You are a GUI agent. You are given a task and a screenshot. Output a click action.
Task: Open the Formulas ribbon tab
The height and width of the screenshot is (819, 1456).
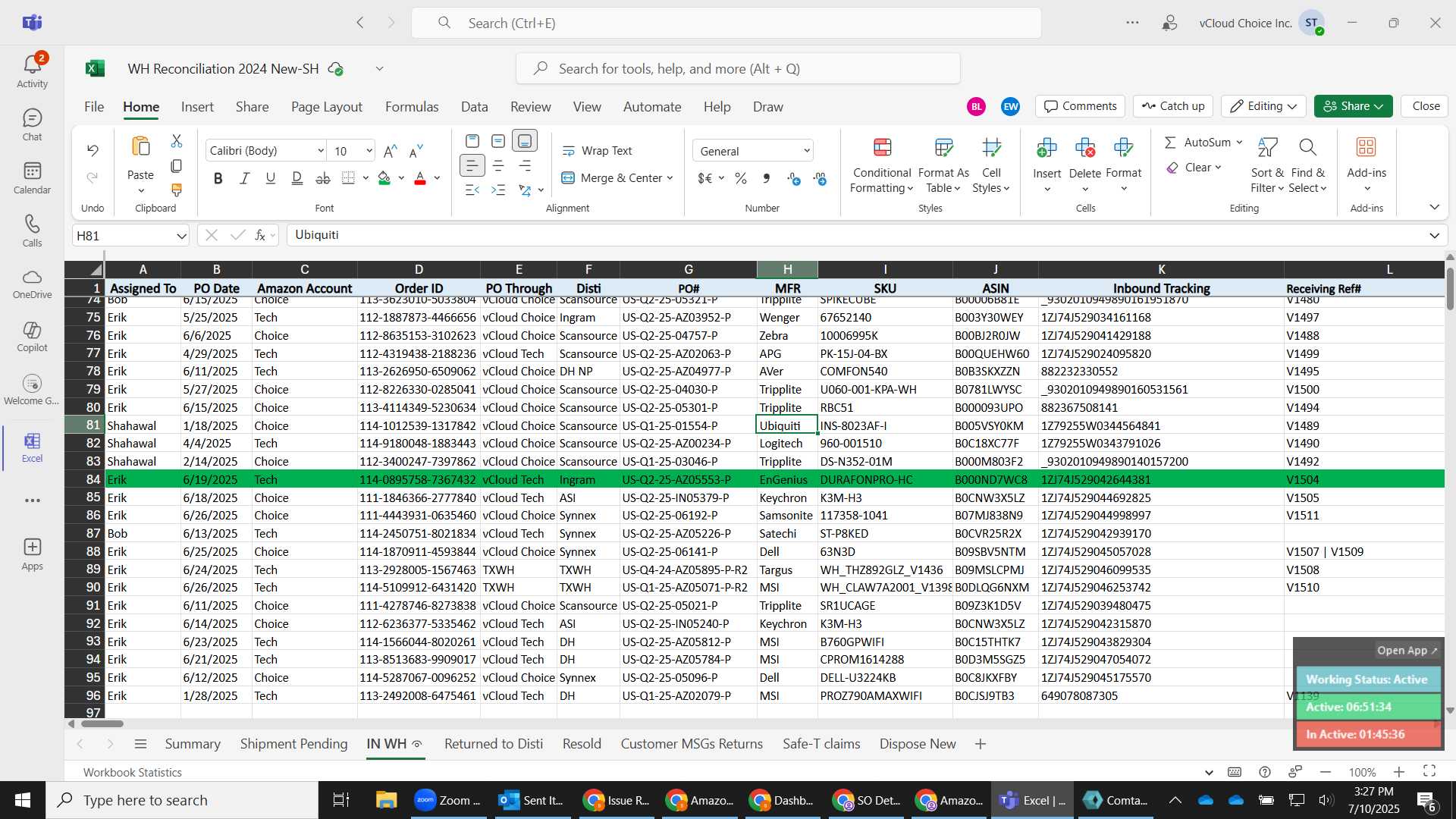(x=412, y=107)
